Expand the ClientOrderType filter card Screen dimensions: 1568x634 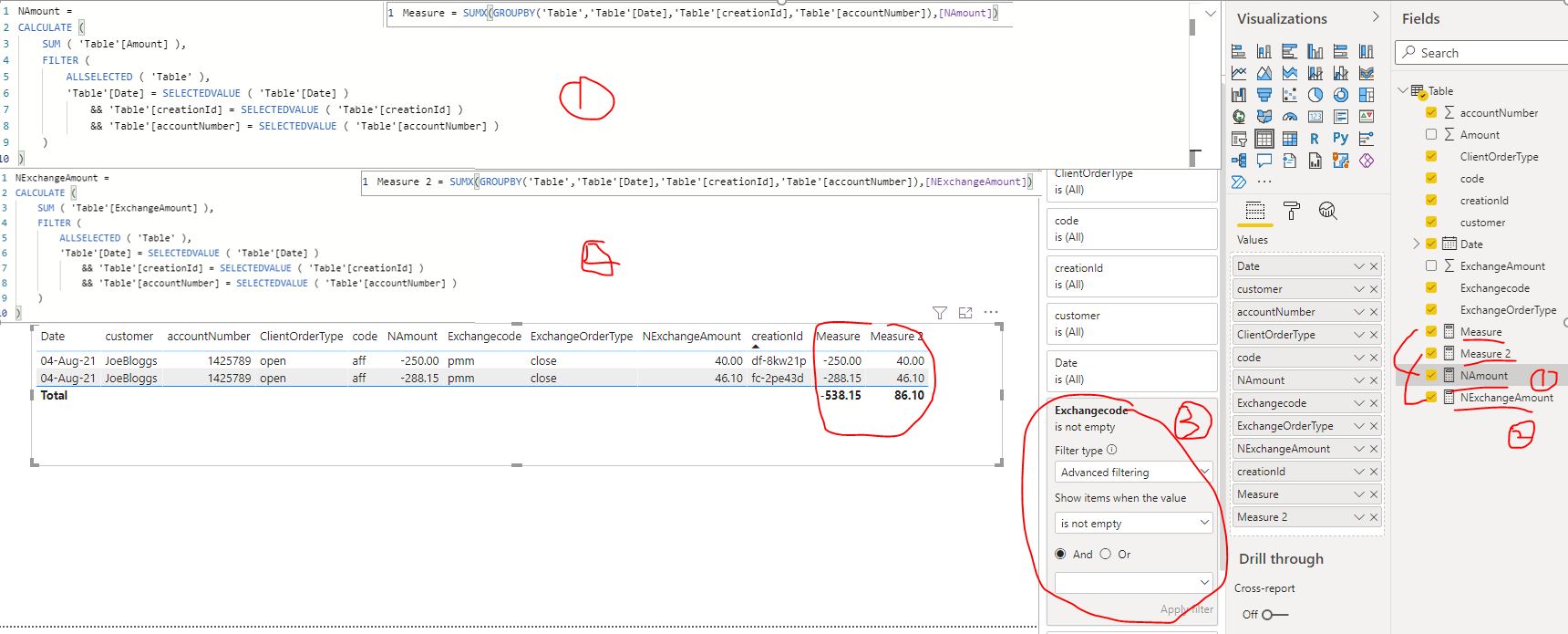[x=1131, y=182]
